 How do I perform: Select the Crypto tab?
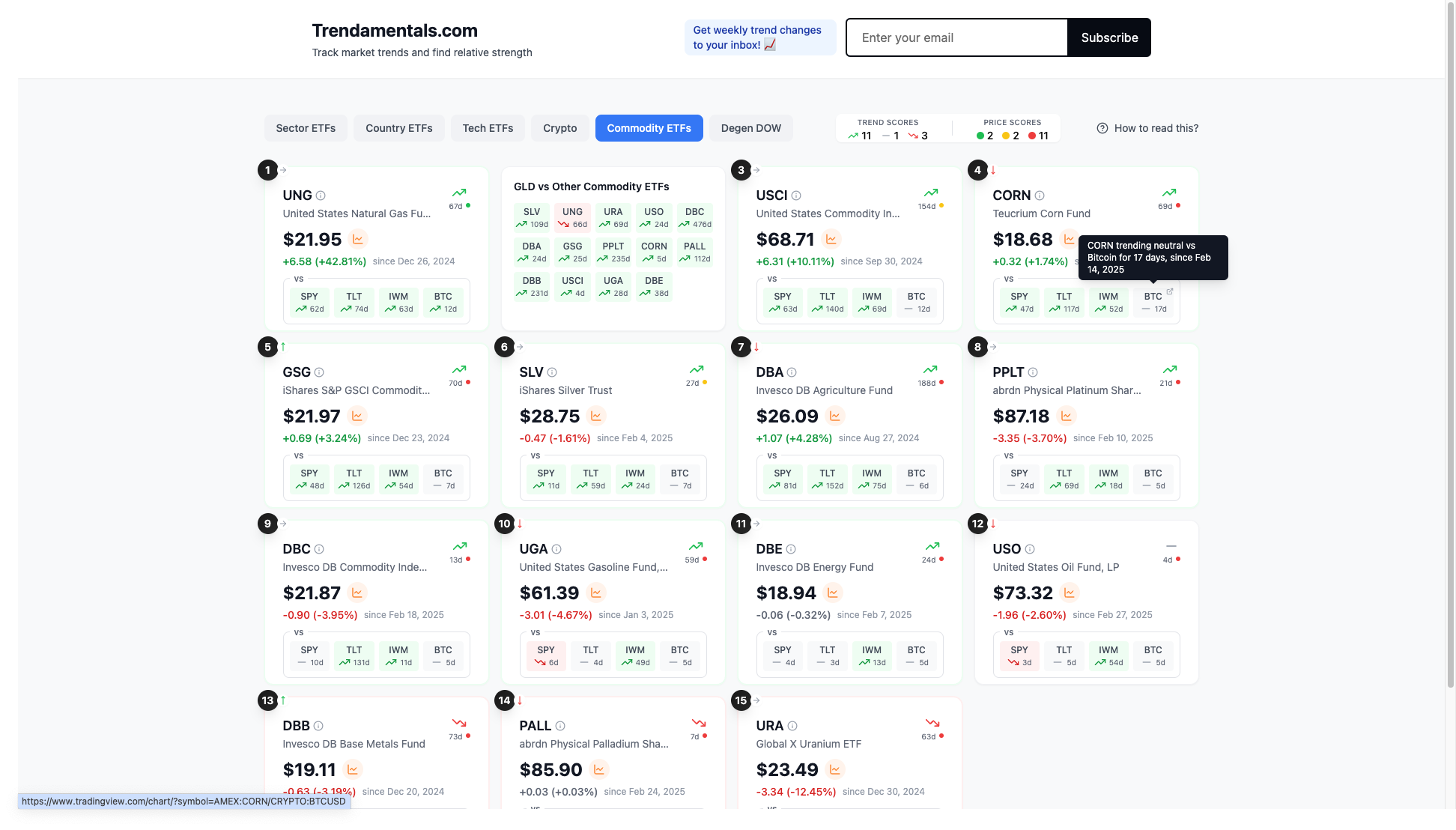[560, 128]
